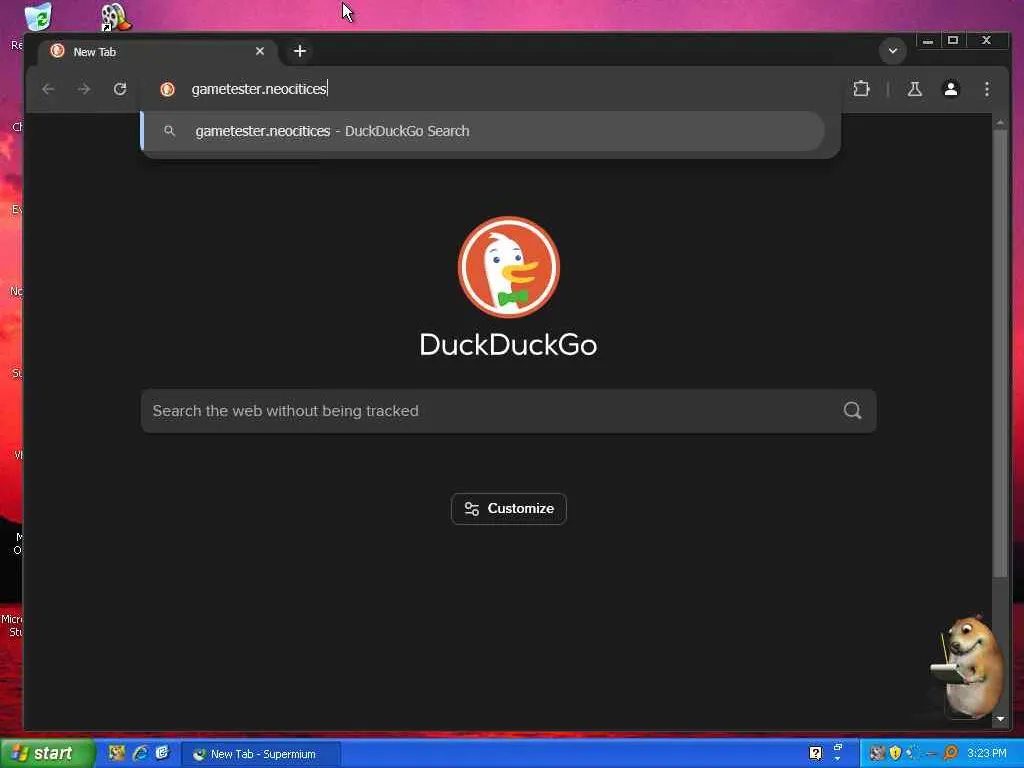
Task: Click the 3:23 PM system clock
Action: pyautogui.click(x=987, y=754)
